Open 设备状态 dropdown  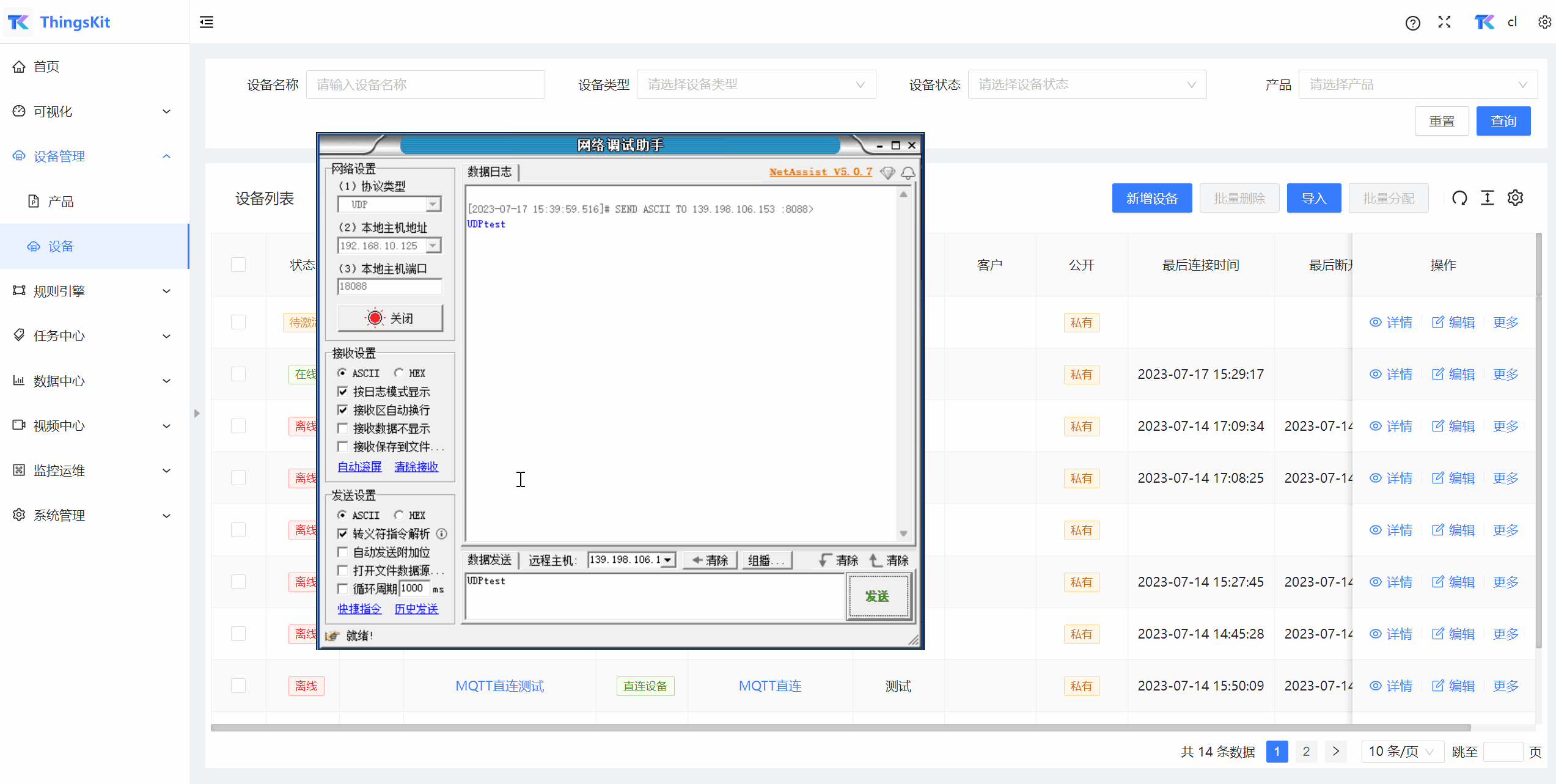point(1087,84)
